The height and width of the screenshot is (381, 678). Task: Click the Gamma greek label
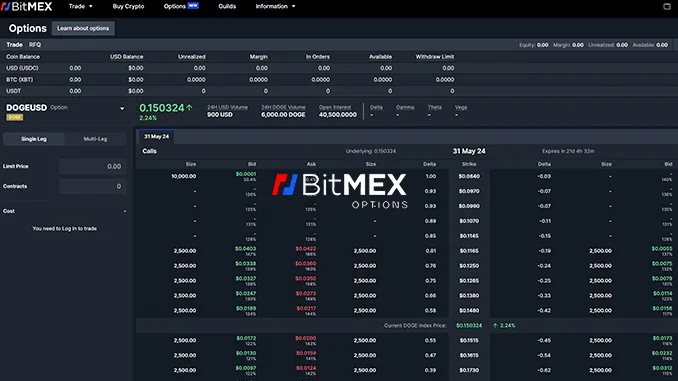point(405,107)
